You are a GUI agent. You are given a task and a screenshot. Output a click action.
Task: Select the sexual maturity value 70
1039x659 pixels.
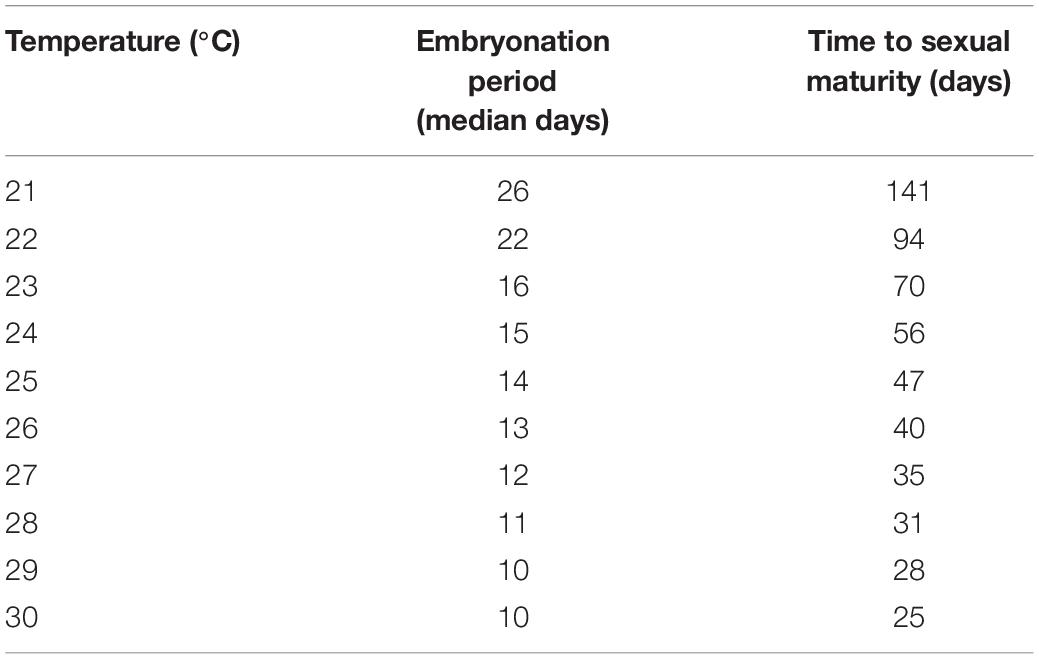click(x=909, y=287)
